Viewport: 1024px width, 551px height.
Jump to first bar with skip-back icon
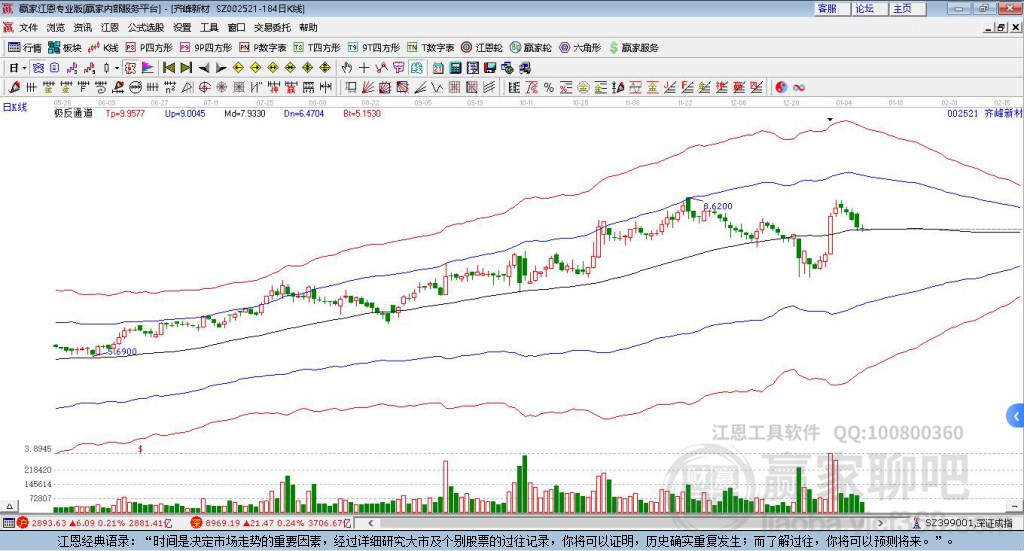pos(168,68)
